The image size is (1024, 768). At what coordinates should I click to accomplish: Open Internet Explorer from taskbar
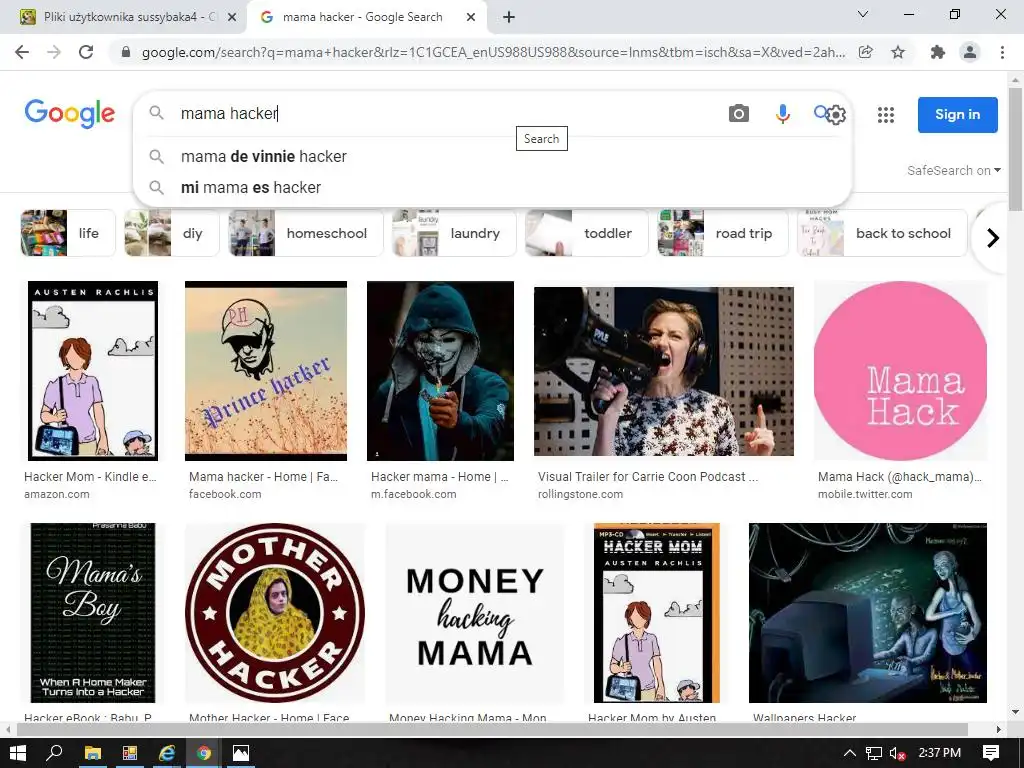(167, 753)
